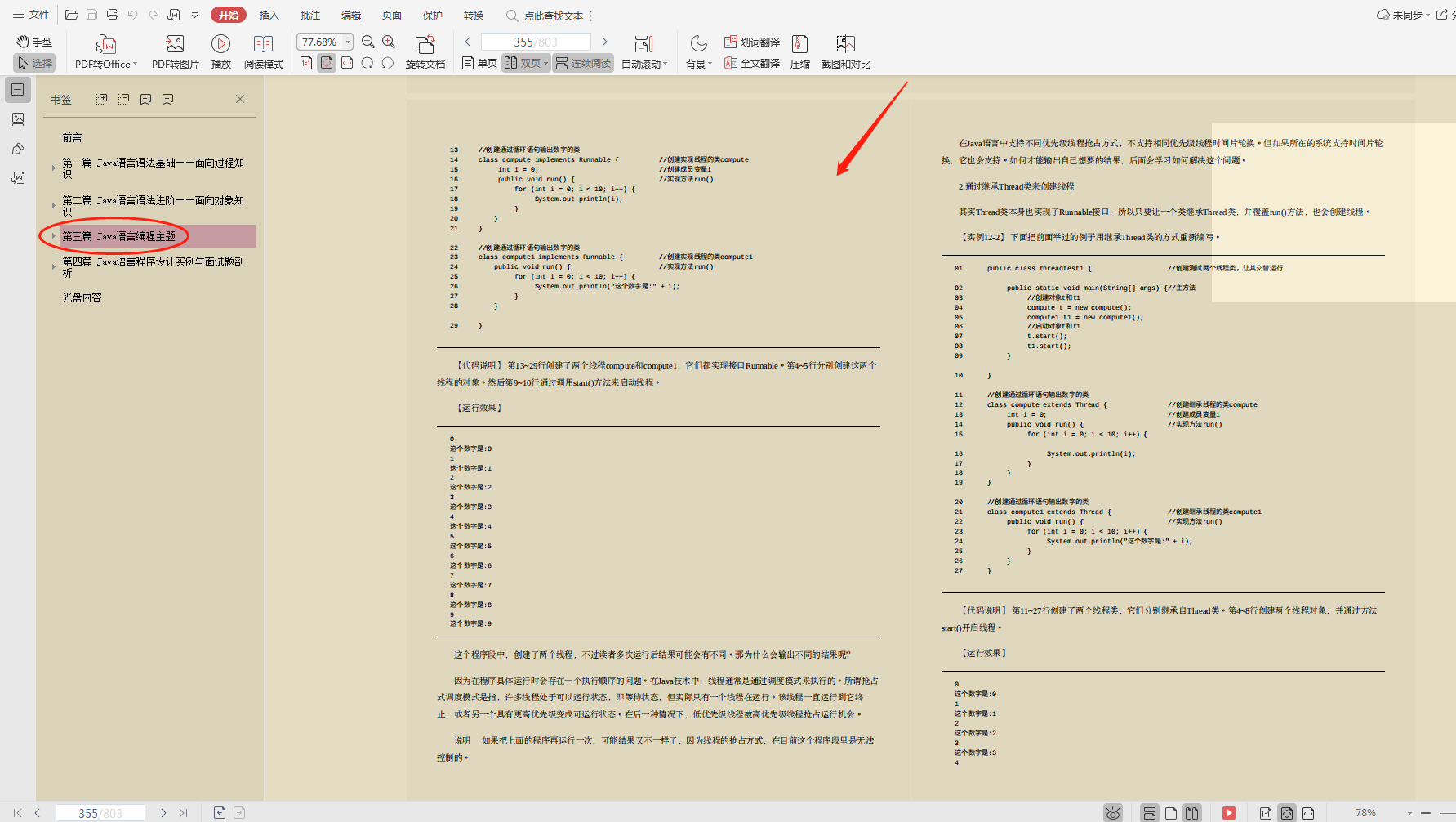Click the Print icon
Image resolution: width=1456 pixels, height=822 pixels.
pyautogui.click(x=113, y=15)
